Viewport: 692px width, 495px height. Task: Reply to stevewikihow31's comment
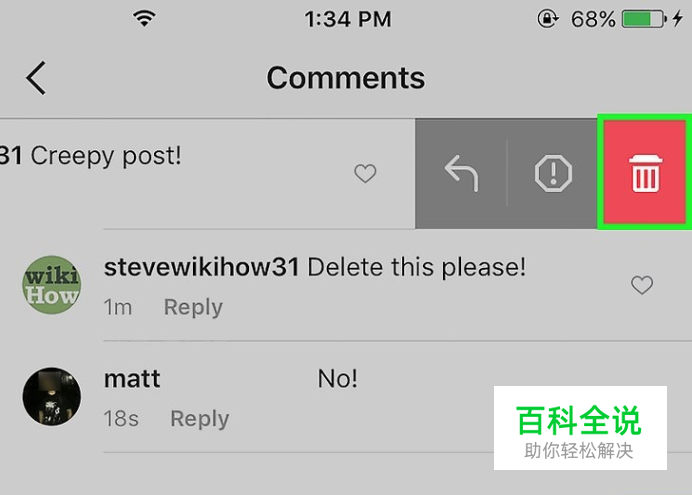point(193,307)
